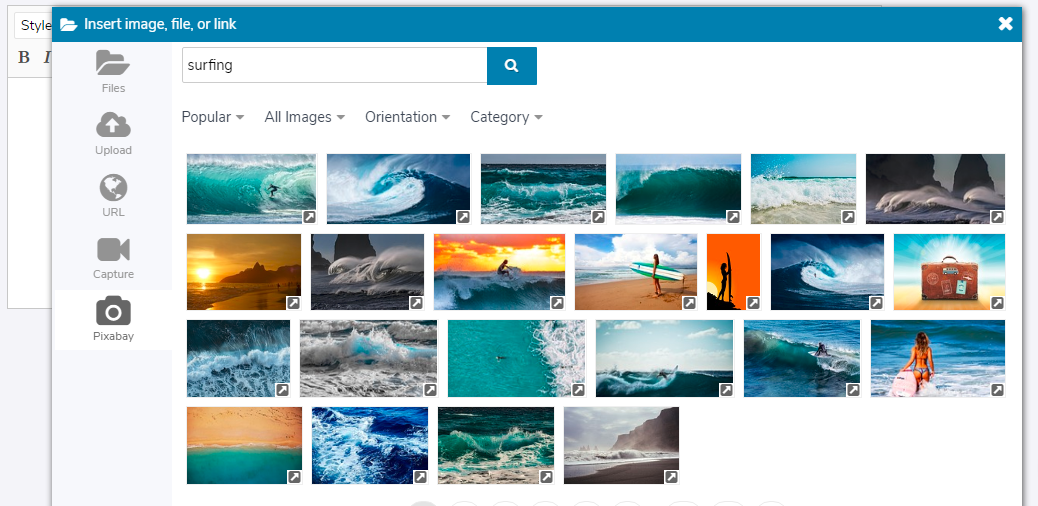Select the aerial dark sea foam thumbnail
This screenshot has height=506, width=1038.
pyautogui.click(x=238, y=358)
